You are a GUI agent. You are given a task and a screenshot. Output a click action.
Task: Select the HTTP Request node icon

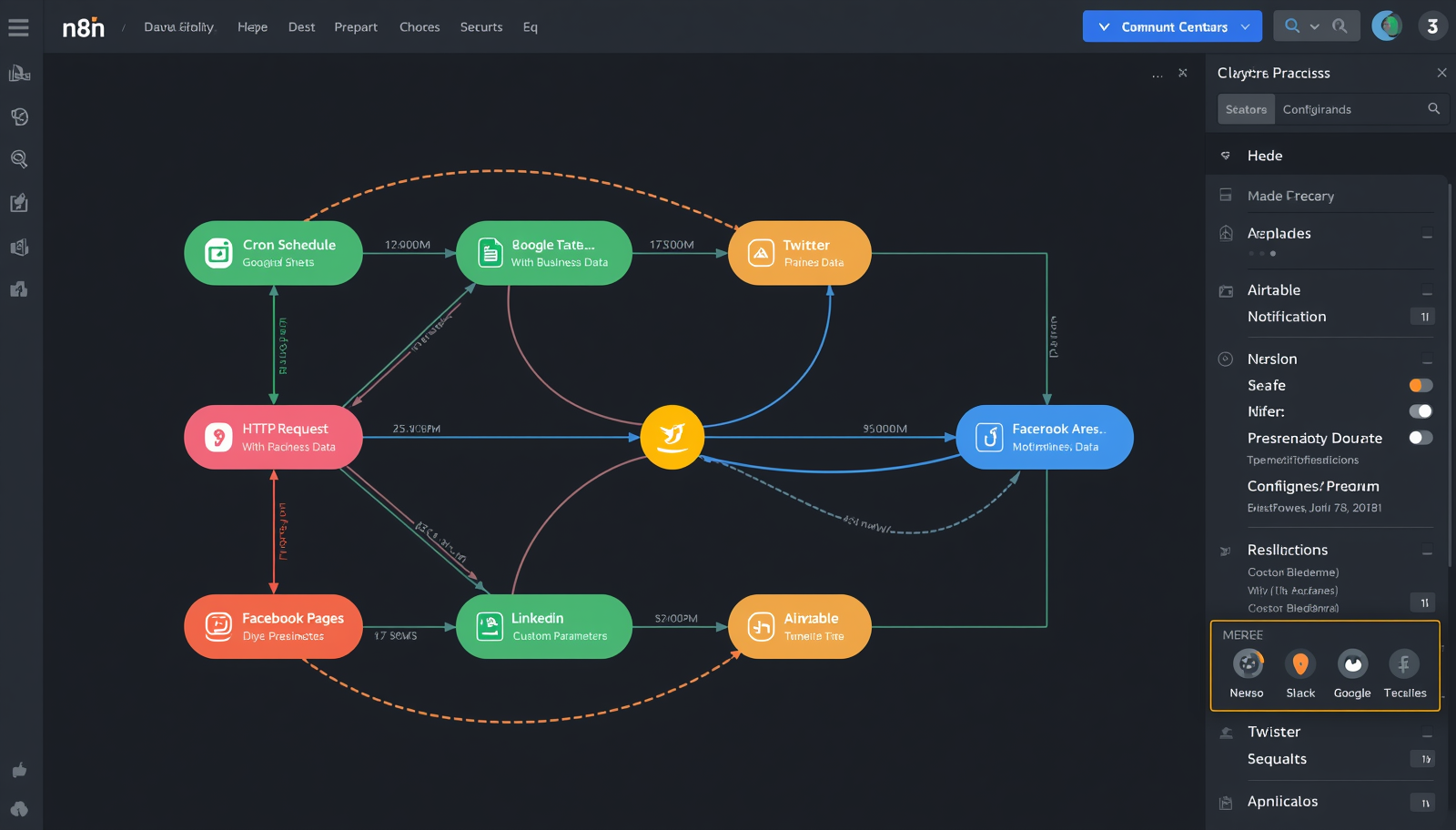(218, 438)
